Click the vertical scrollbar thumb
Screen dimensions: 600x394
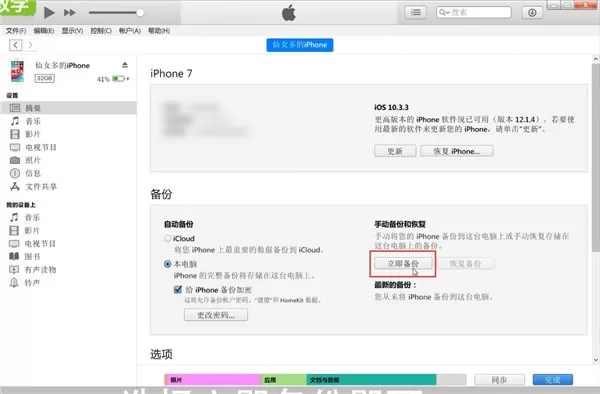[595, 158]
